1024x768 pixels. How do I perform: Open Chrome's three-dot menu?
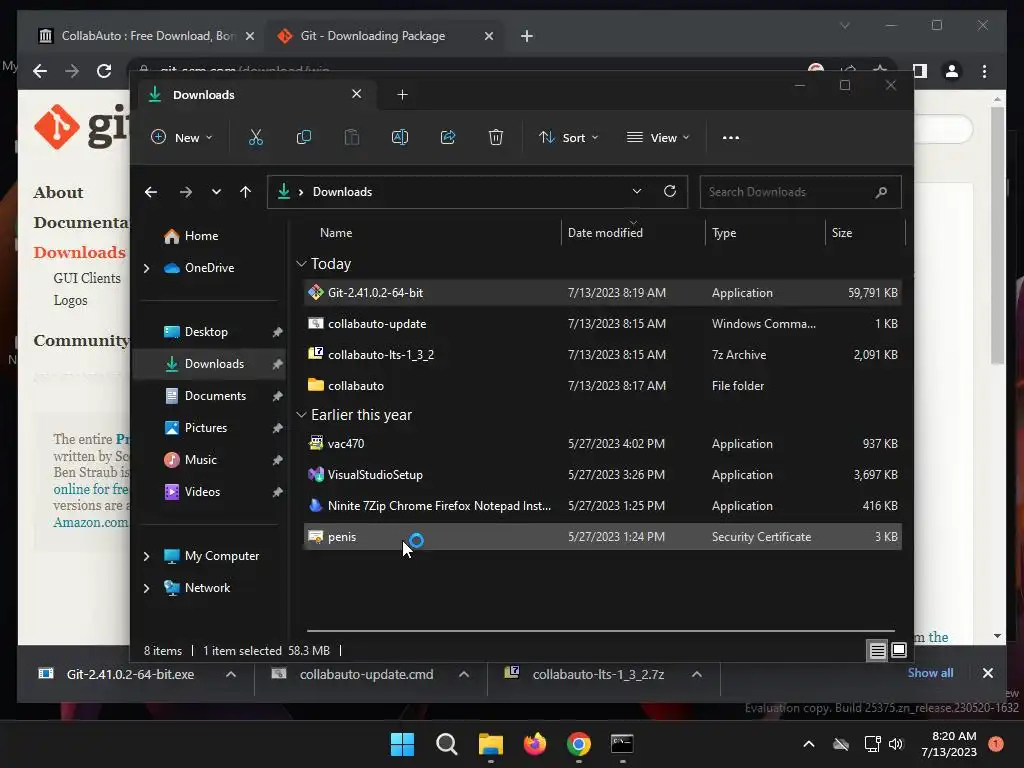pyautogui.click(x=984, y=71)
